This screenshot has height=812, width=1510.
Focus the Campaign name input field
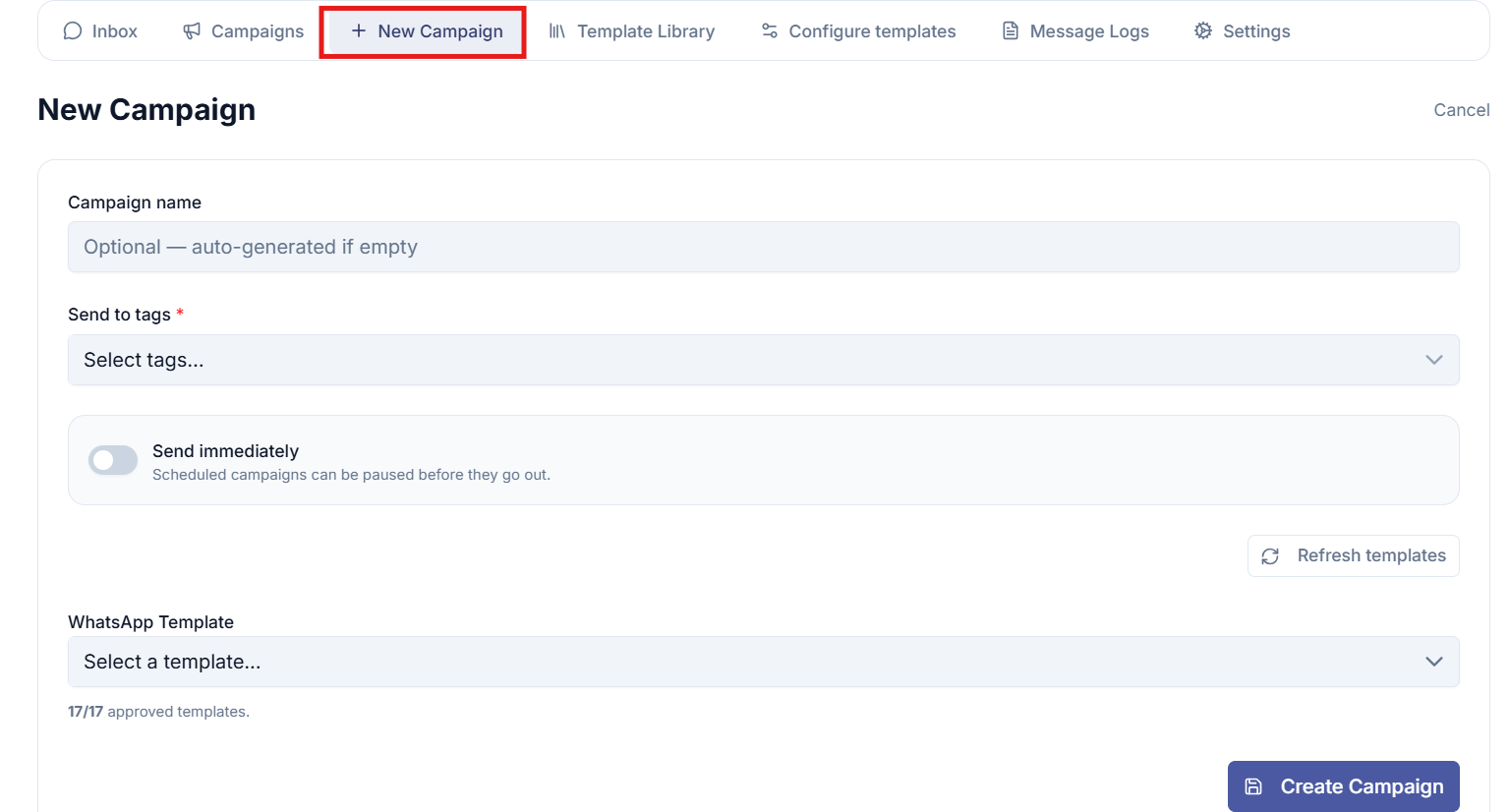click(764, 247)
